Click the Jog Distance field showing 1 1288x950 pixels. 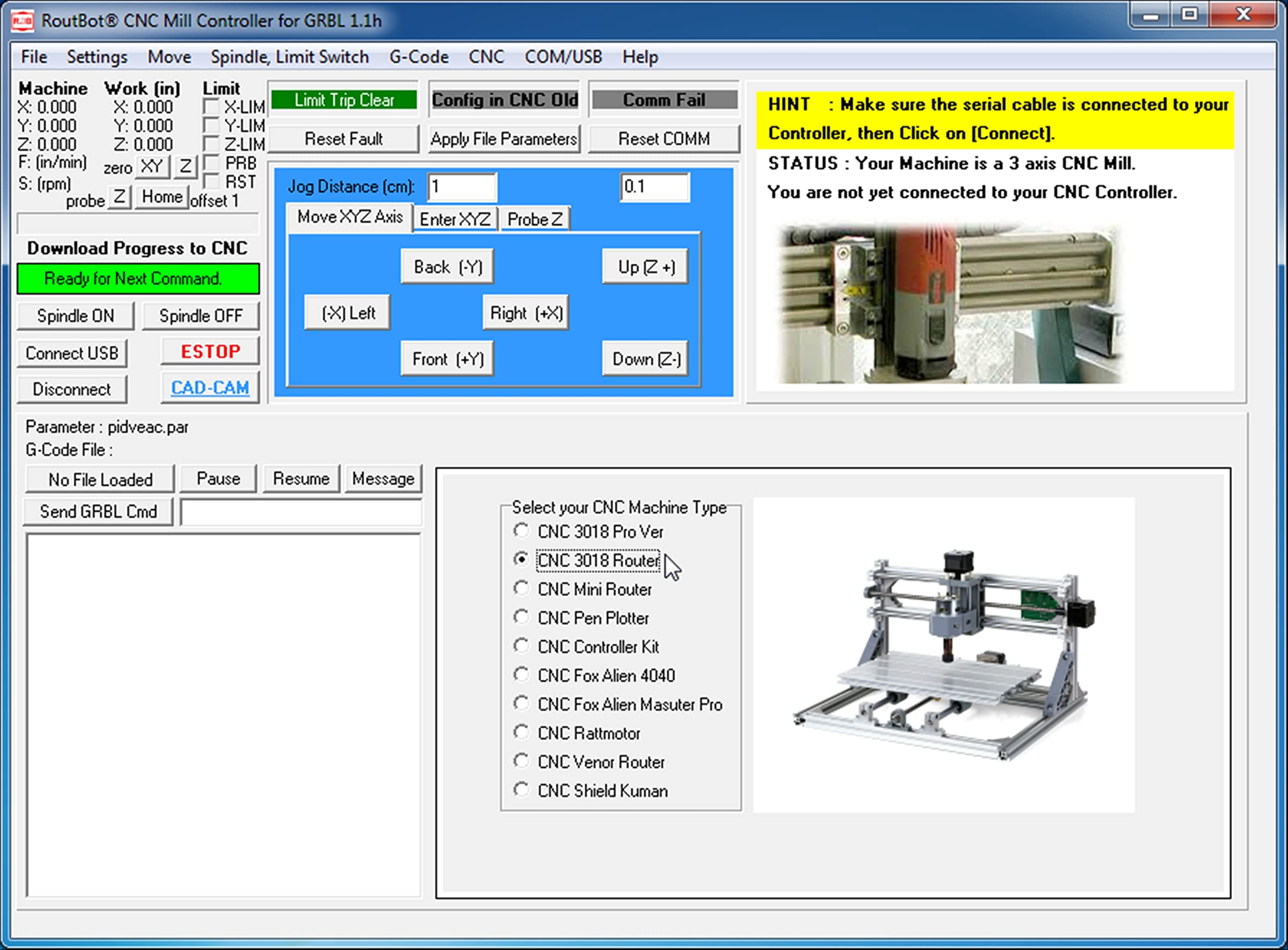462,187
